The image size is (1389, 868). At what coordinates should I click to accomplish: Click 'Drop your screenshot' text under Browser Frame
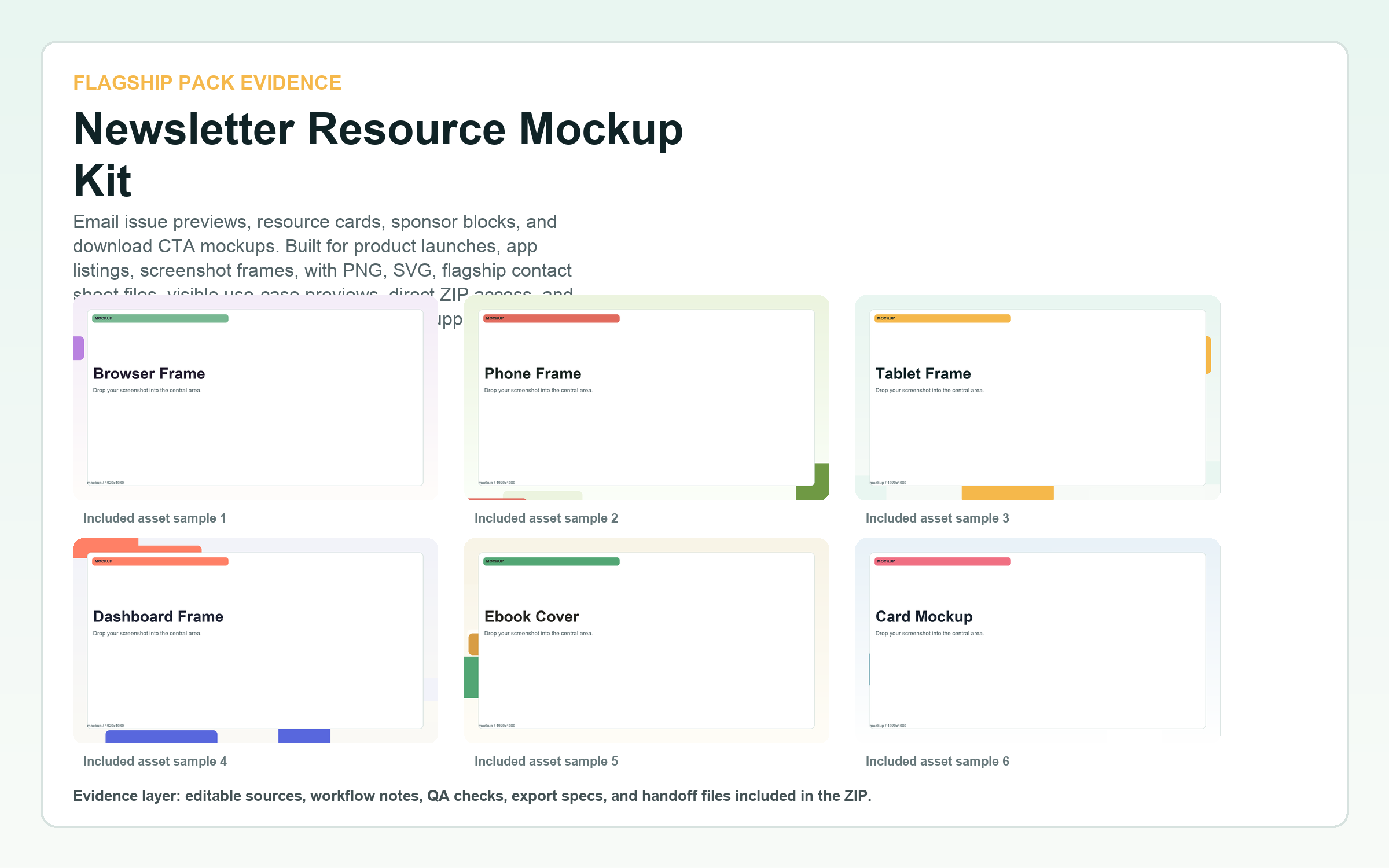coord(147,391)
